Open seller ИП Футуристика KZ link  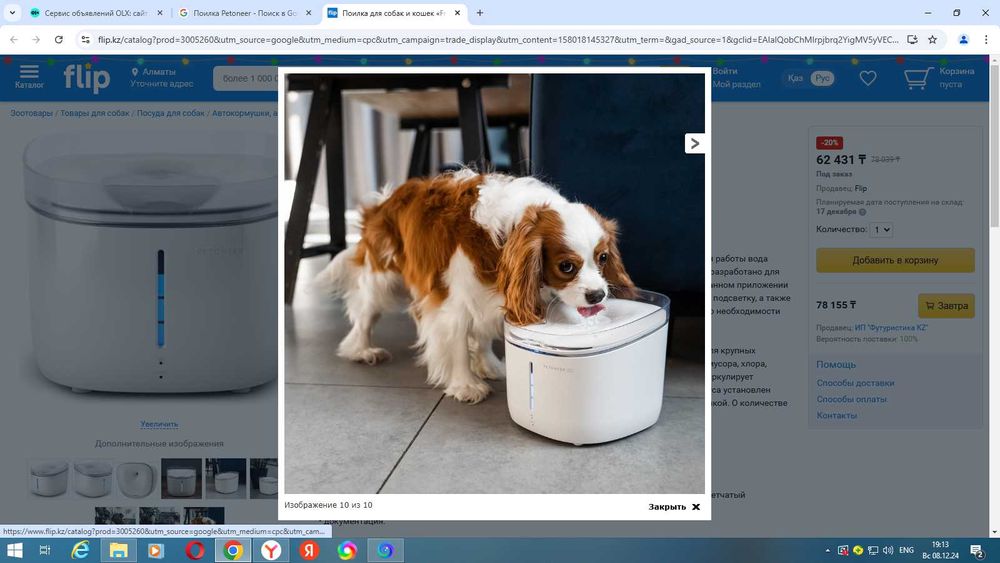pyautogui.click(x=891, y=328)
